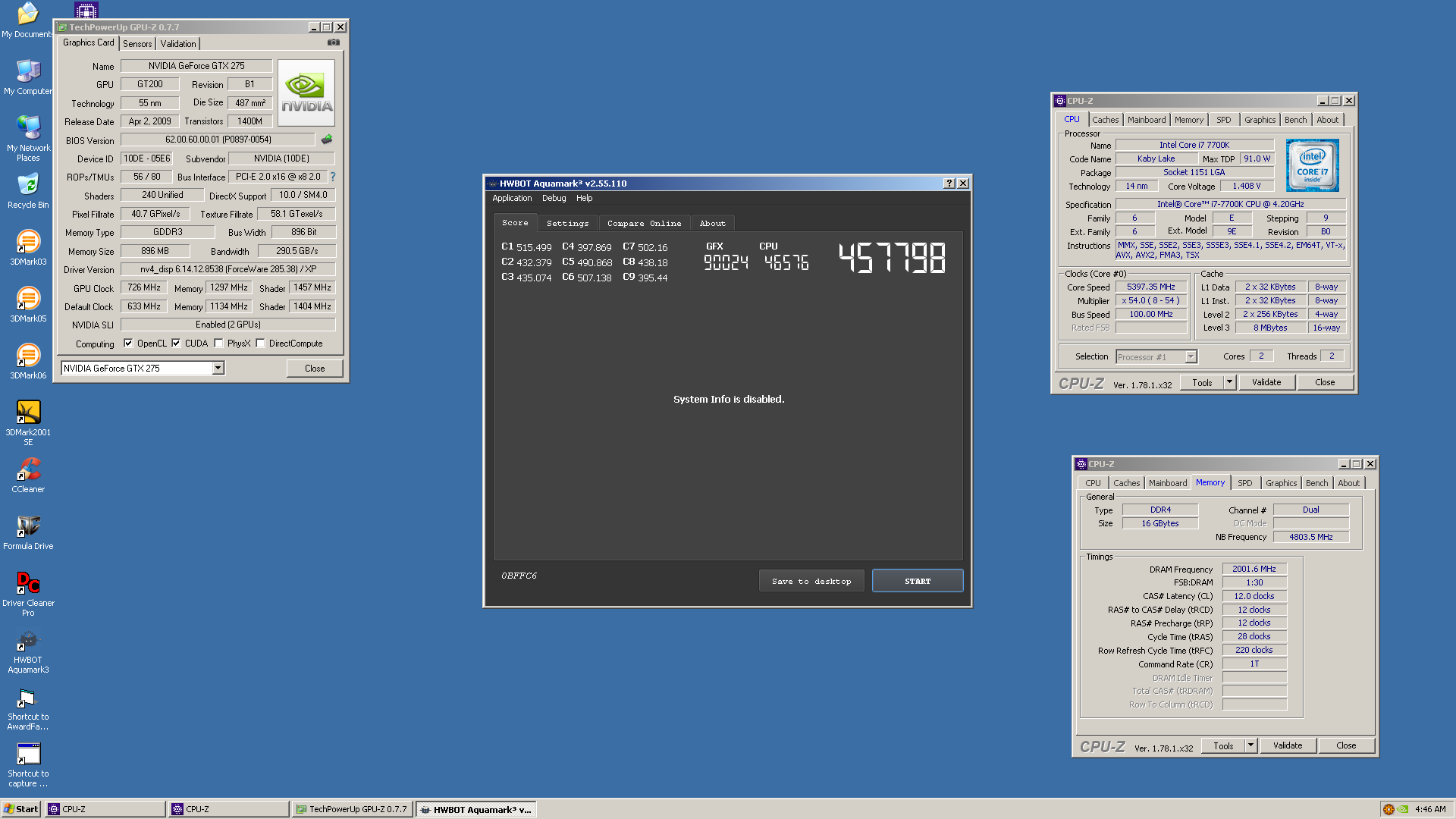Launch the 3DMark05 desktop shortcut
1456x819 pixels.
(28, 305)
